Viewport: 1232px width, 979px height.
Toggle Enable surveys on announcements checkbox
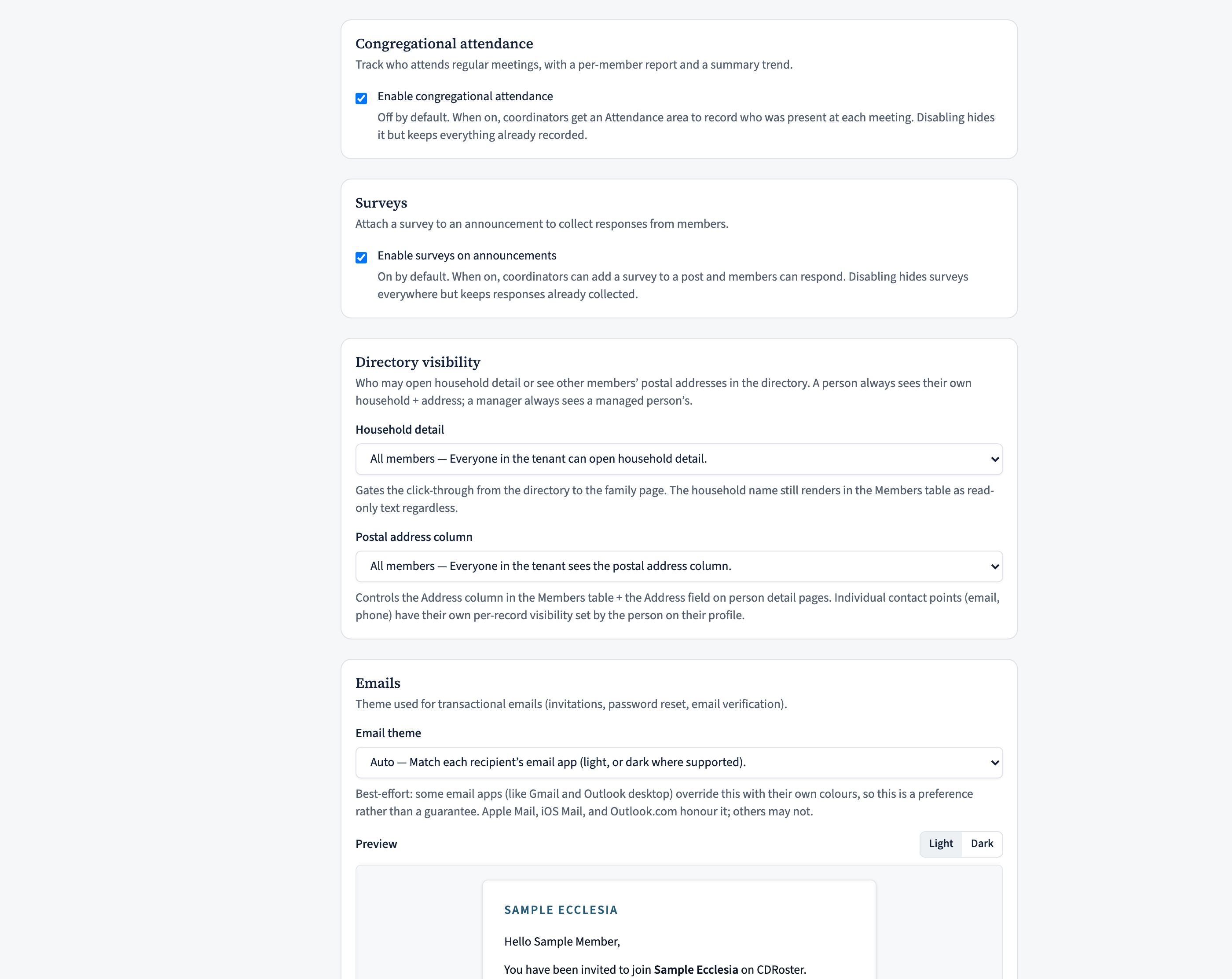pos(361,258)
